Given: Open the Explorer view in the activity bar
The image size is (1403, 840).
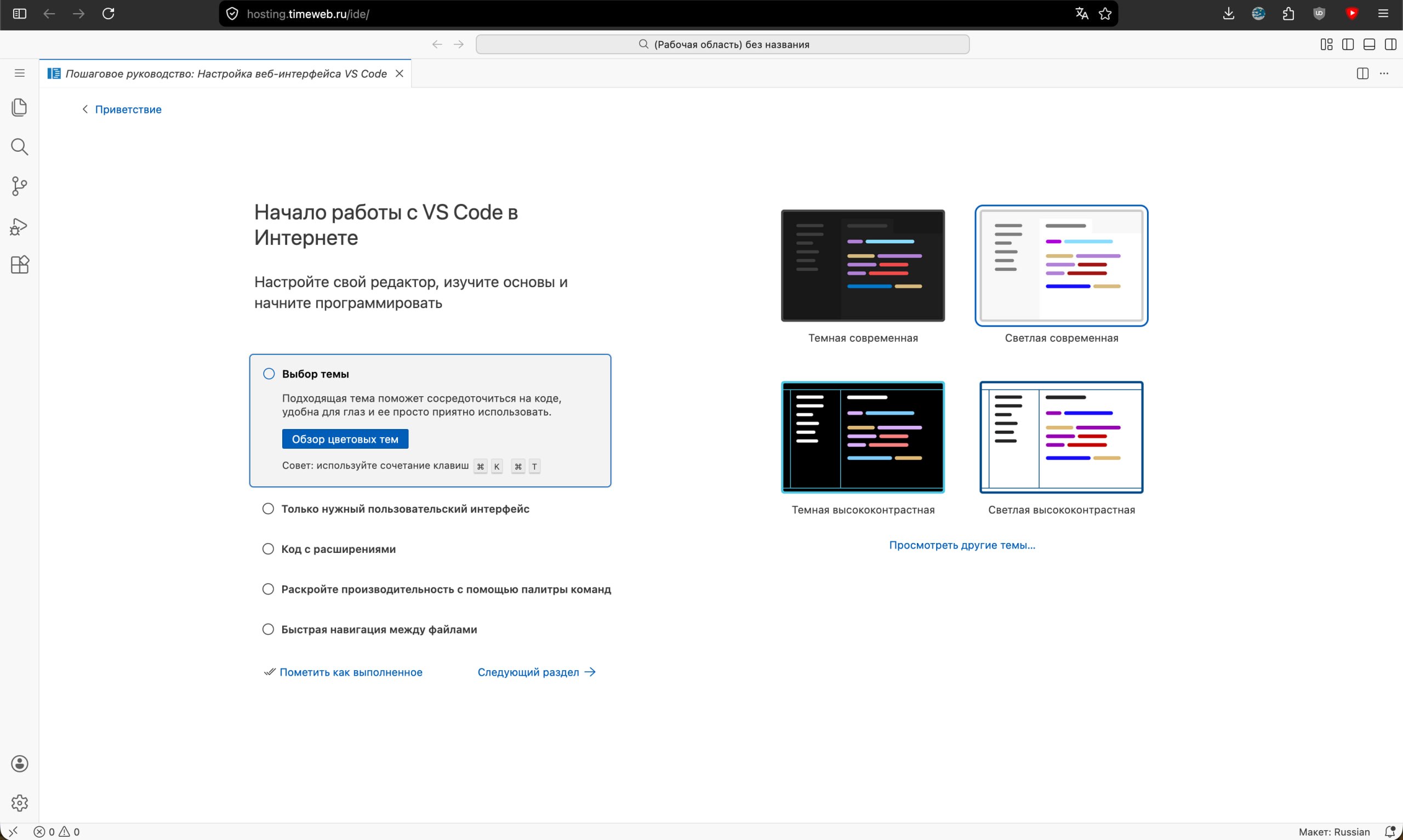Looking at the screenshot, I should 19,107.
